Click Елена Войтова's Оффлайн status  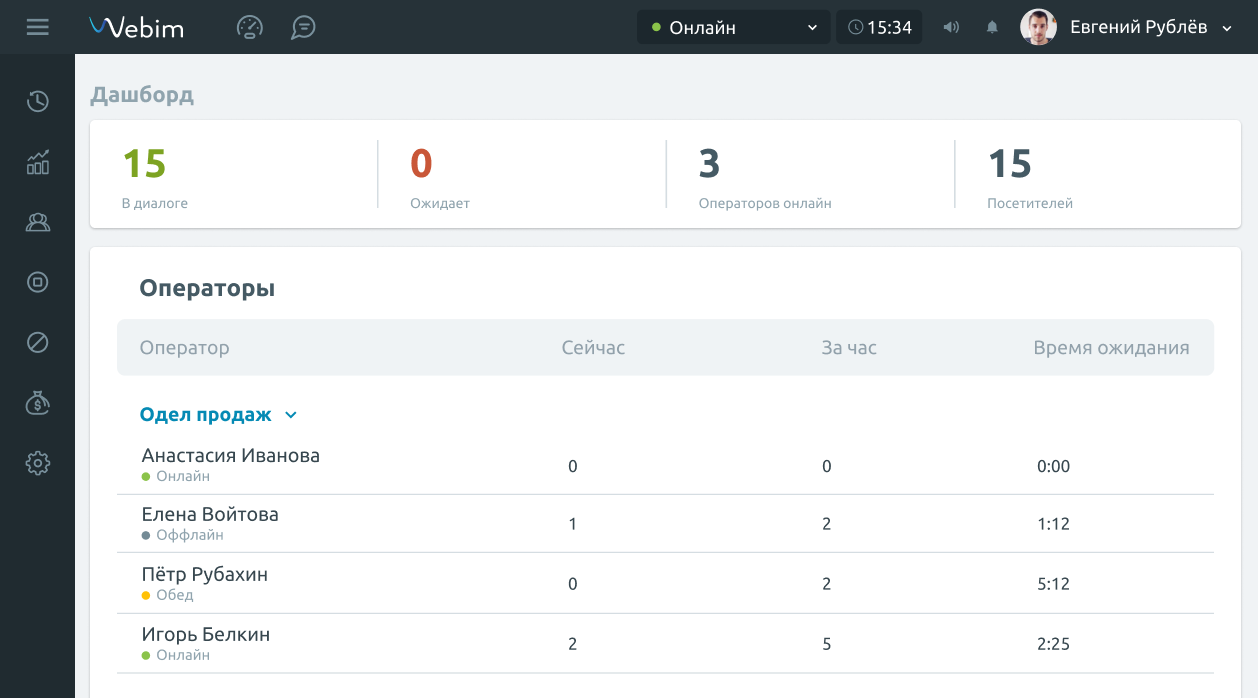point(183,535)
